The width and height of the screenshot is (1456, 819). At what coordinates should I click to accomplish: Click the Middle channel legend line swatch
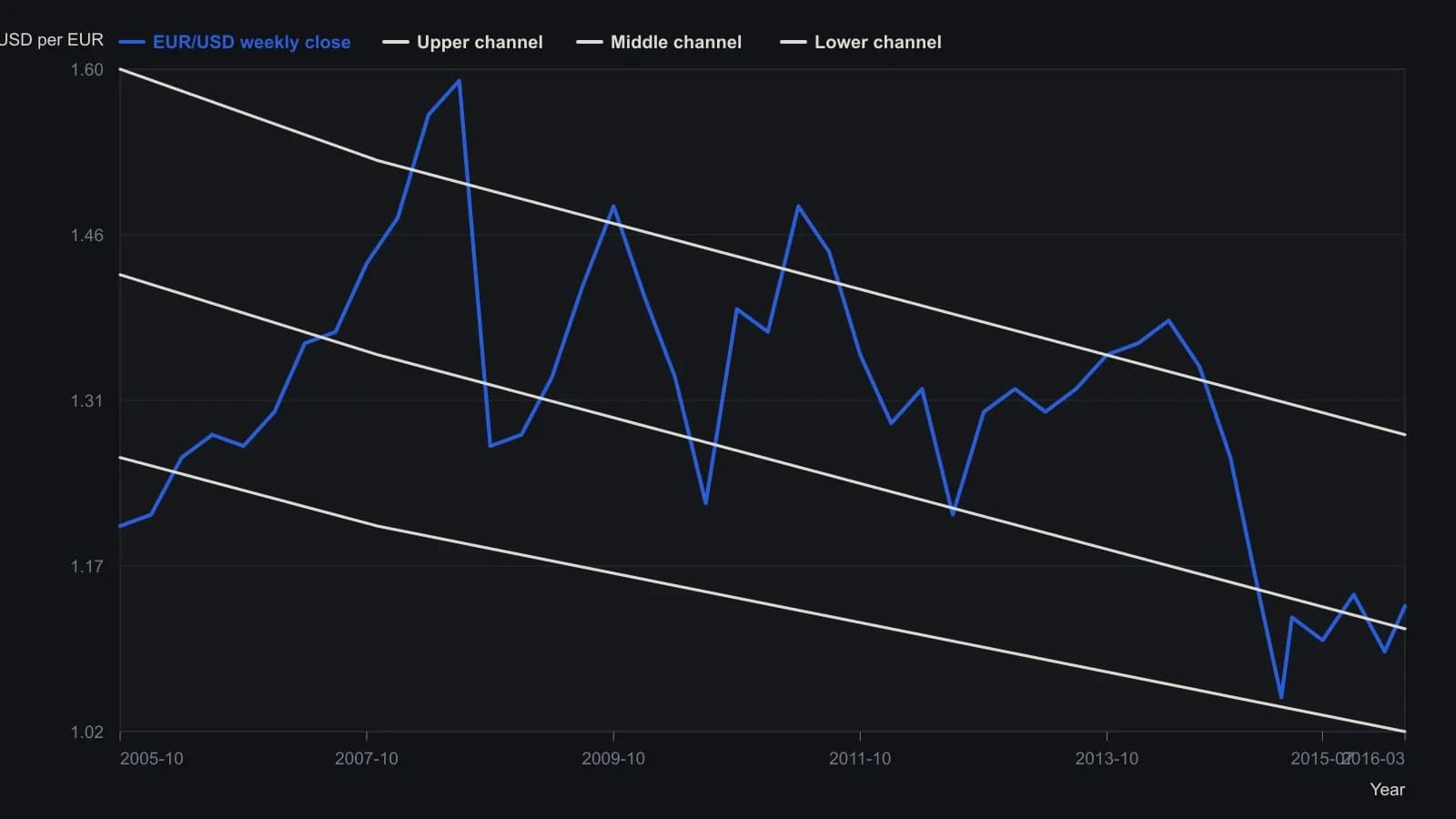[x=590, y=42]
